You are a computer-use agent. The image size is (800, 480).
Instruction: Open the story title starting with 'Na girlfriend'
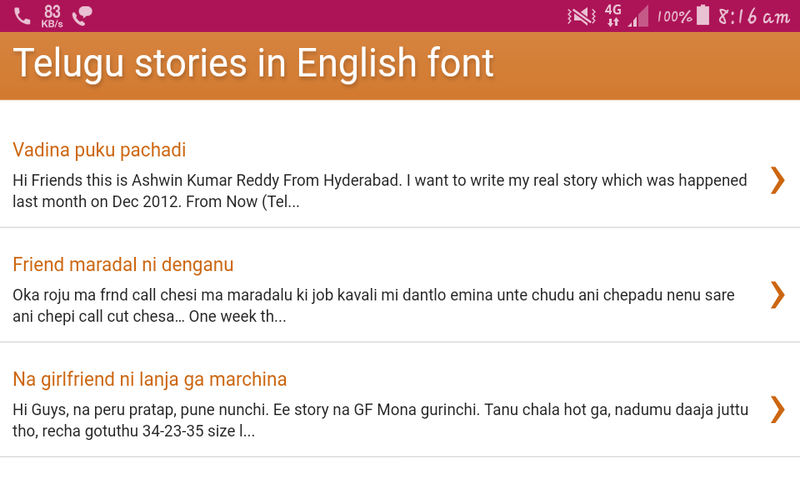[x=150, y=380]
